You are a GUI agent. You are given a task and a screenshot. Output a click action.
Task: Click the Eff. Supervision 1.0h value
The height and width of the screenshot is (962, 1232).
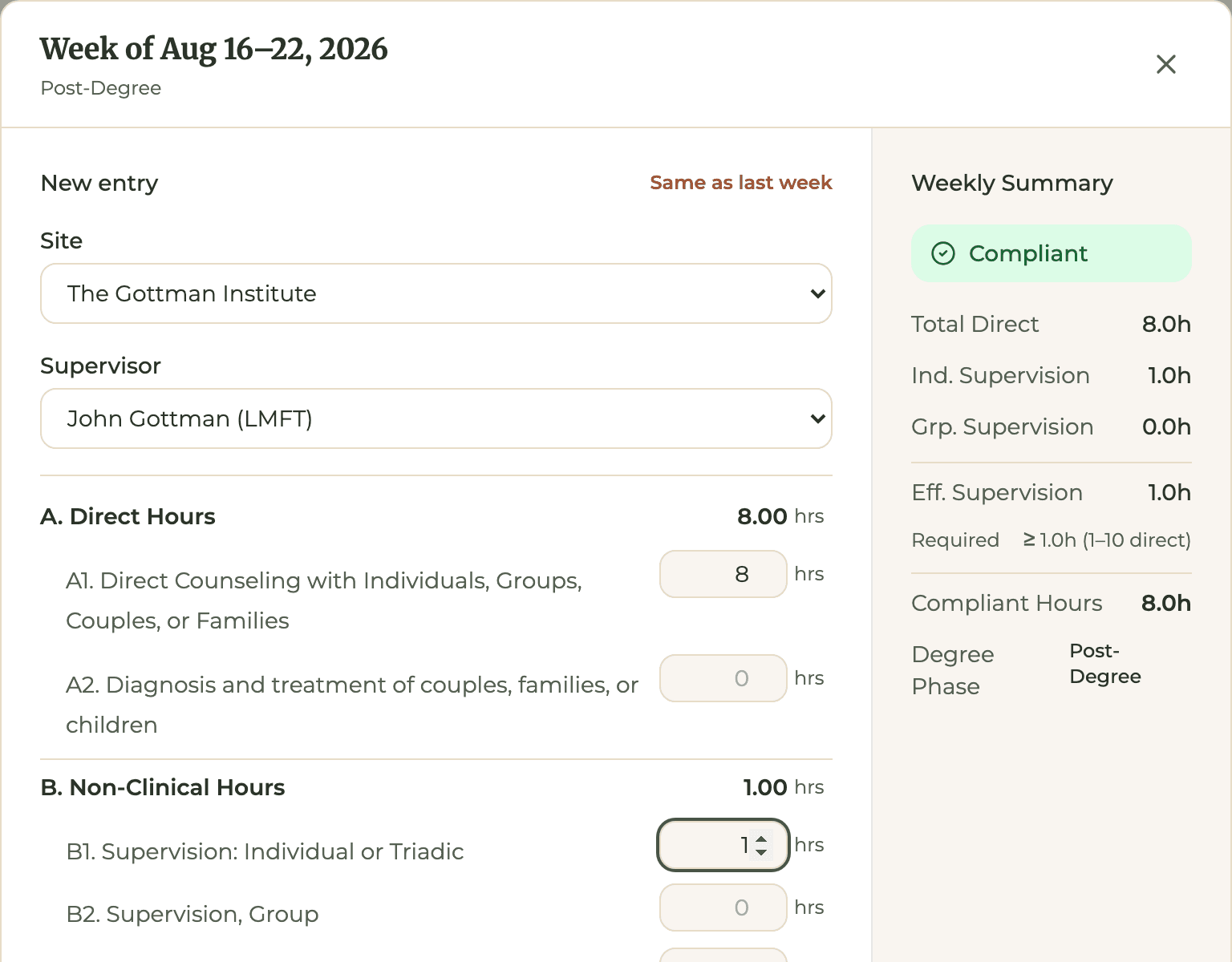1169,492
